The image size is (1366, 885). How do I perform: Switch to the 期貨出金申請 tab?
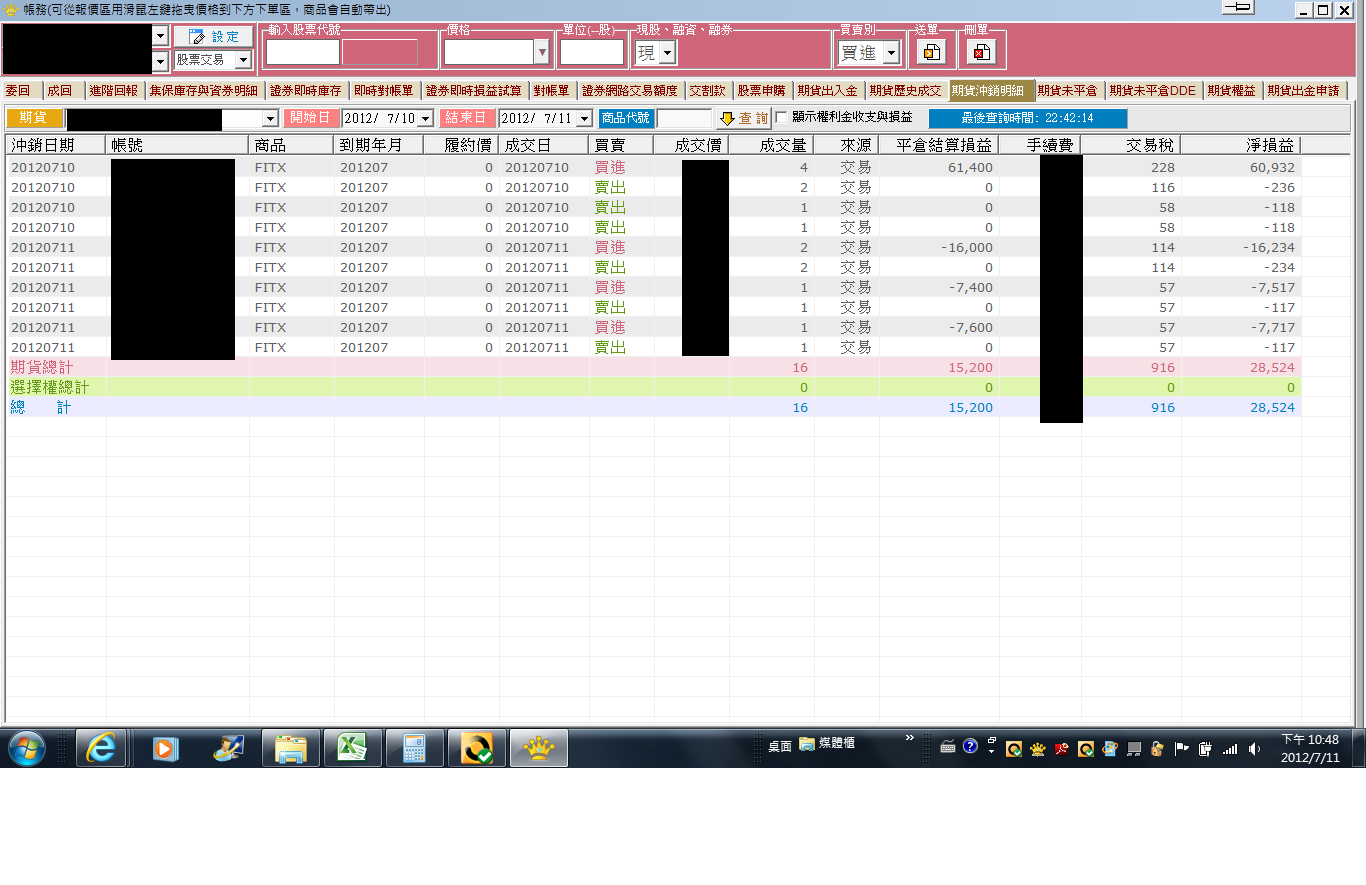(1304, 90)
